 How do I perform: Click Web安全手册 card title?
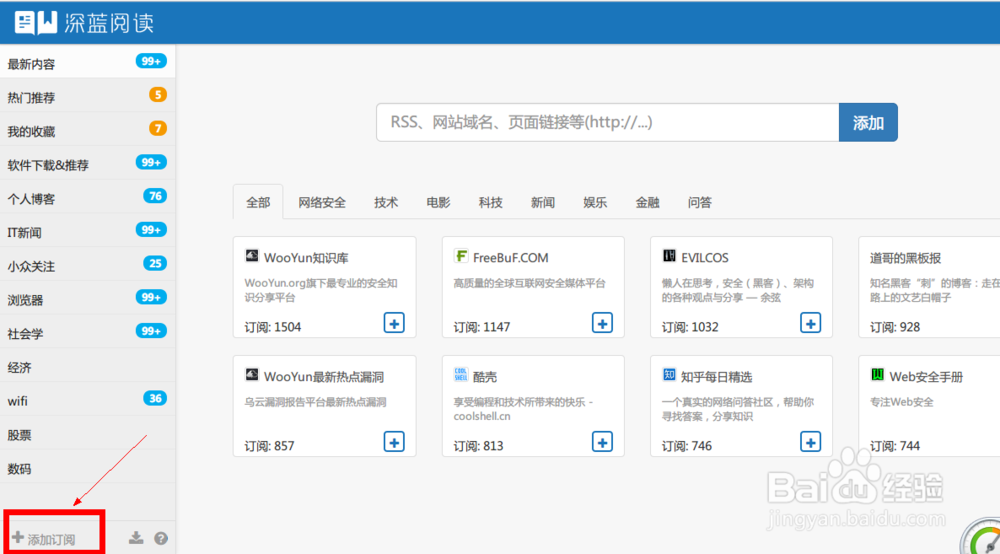pyautogui.click(x=926, y=377)
